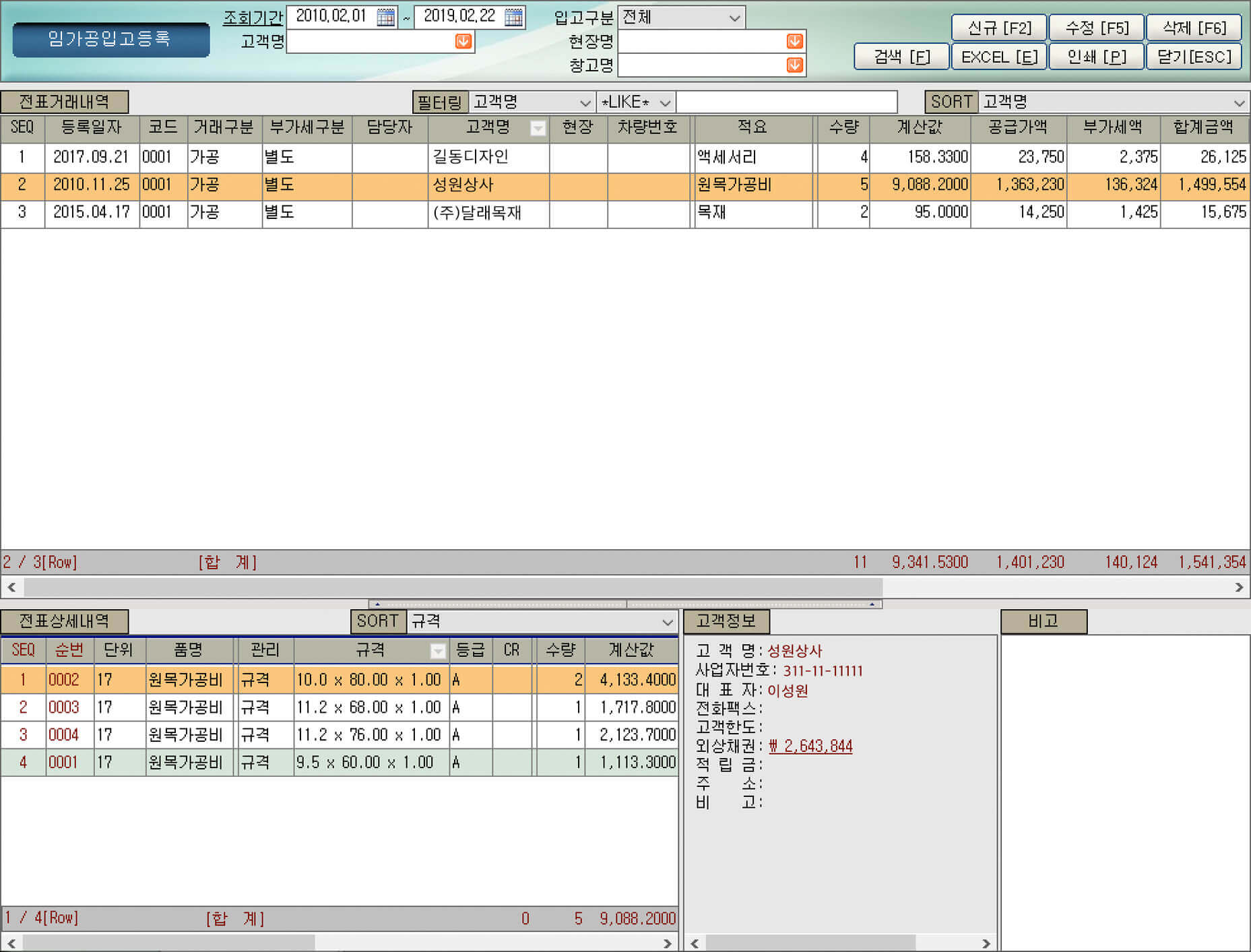This screenshot has width=1251, height=952.
Task: Open 규격 column filter in detail grid
Action: [x=438, y=651]
